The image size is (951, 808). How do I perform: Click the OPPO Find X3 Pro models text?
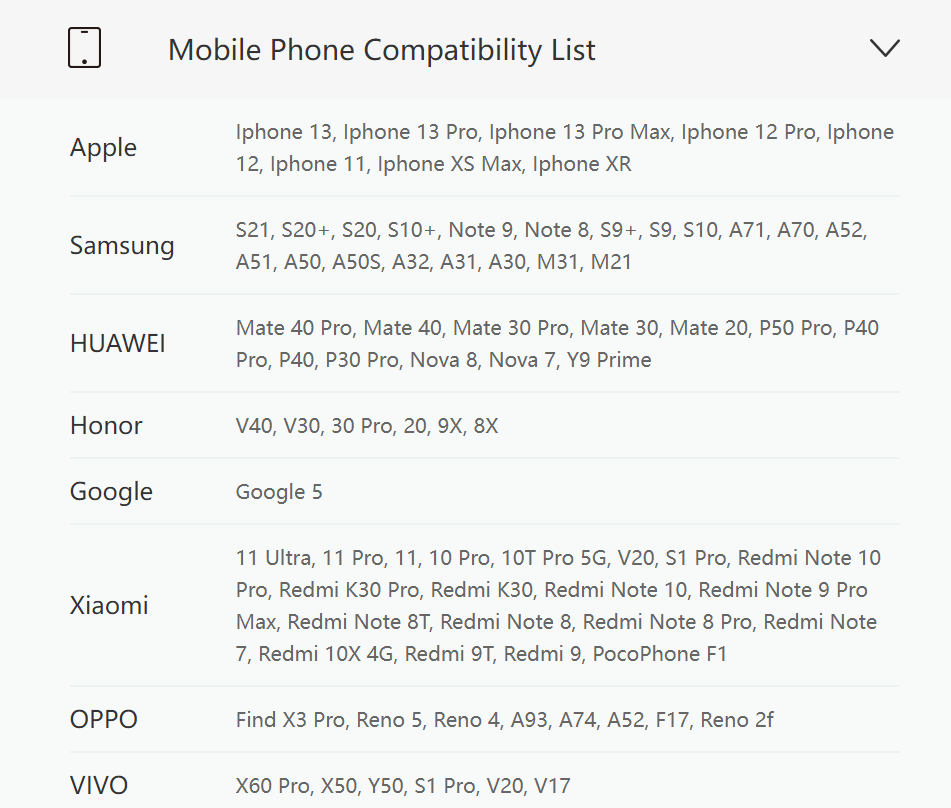505,720
